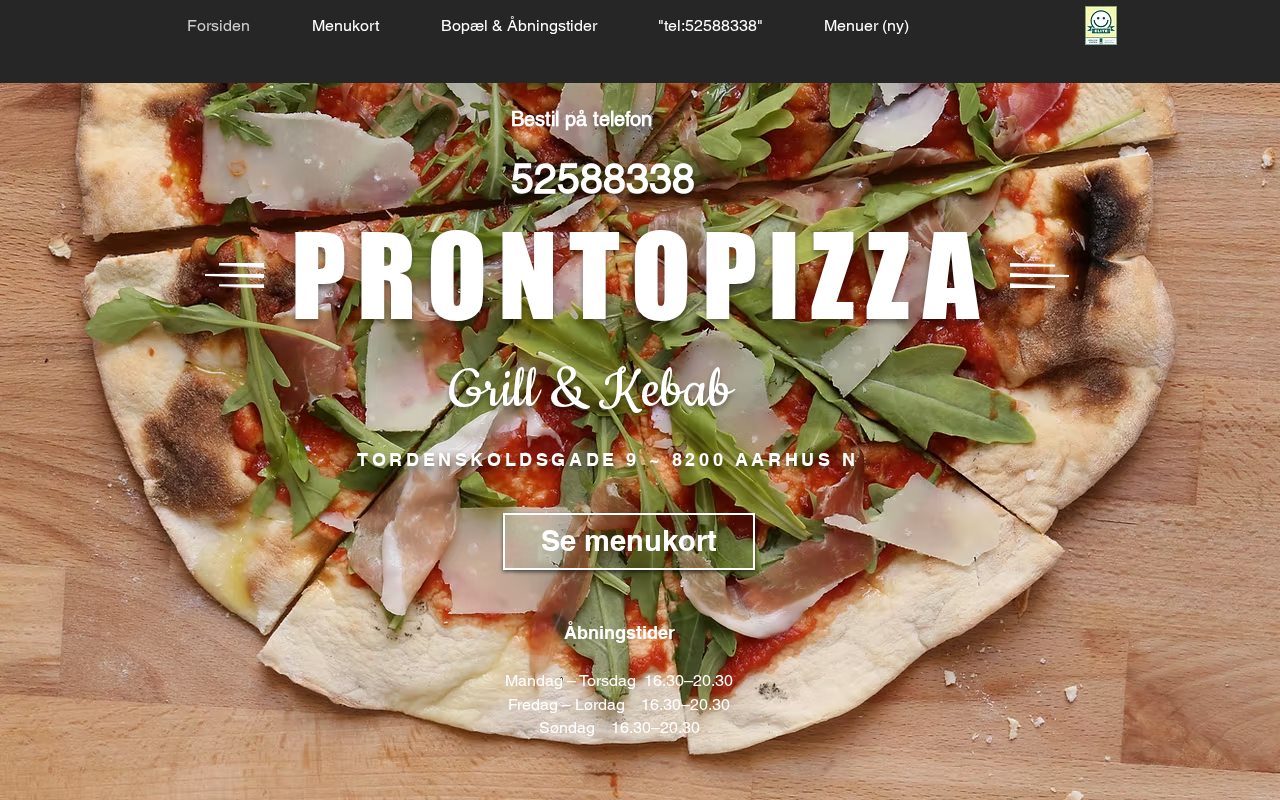The width and height of the screenshot is (1280, 800).
Task: Go to the Forsiden page
Action: [218, 26]
